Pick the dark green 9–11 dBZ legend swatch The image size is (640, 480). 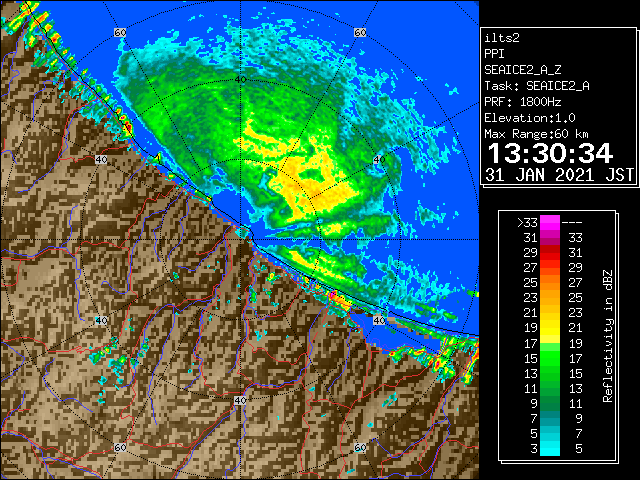(x=550, y=403)
